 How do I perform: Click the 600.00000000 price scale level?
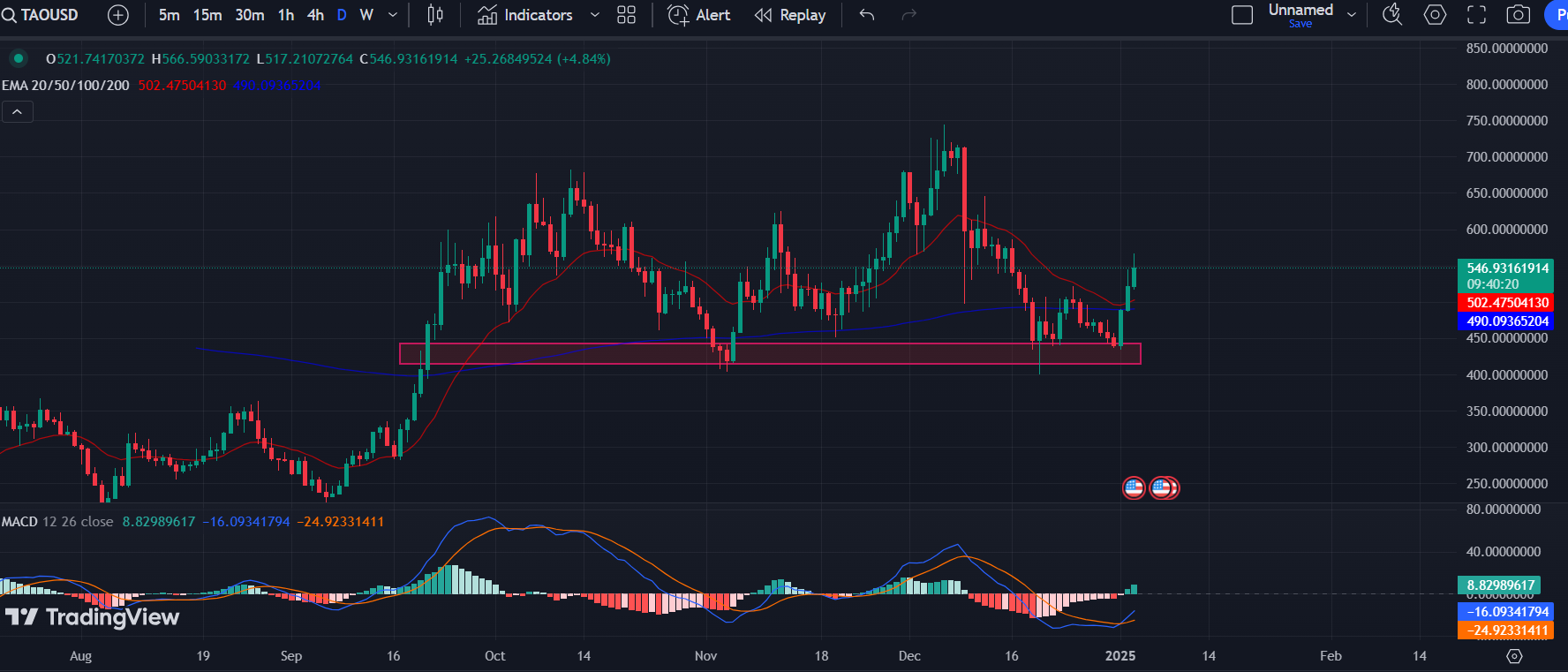pyautogui.click(x=1507, y=230)
